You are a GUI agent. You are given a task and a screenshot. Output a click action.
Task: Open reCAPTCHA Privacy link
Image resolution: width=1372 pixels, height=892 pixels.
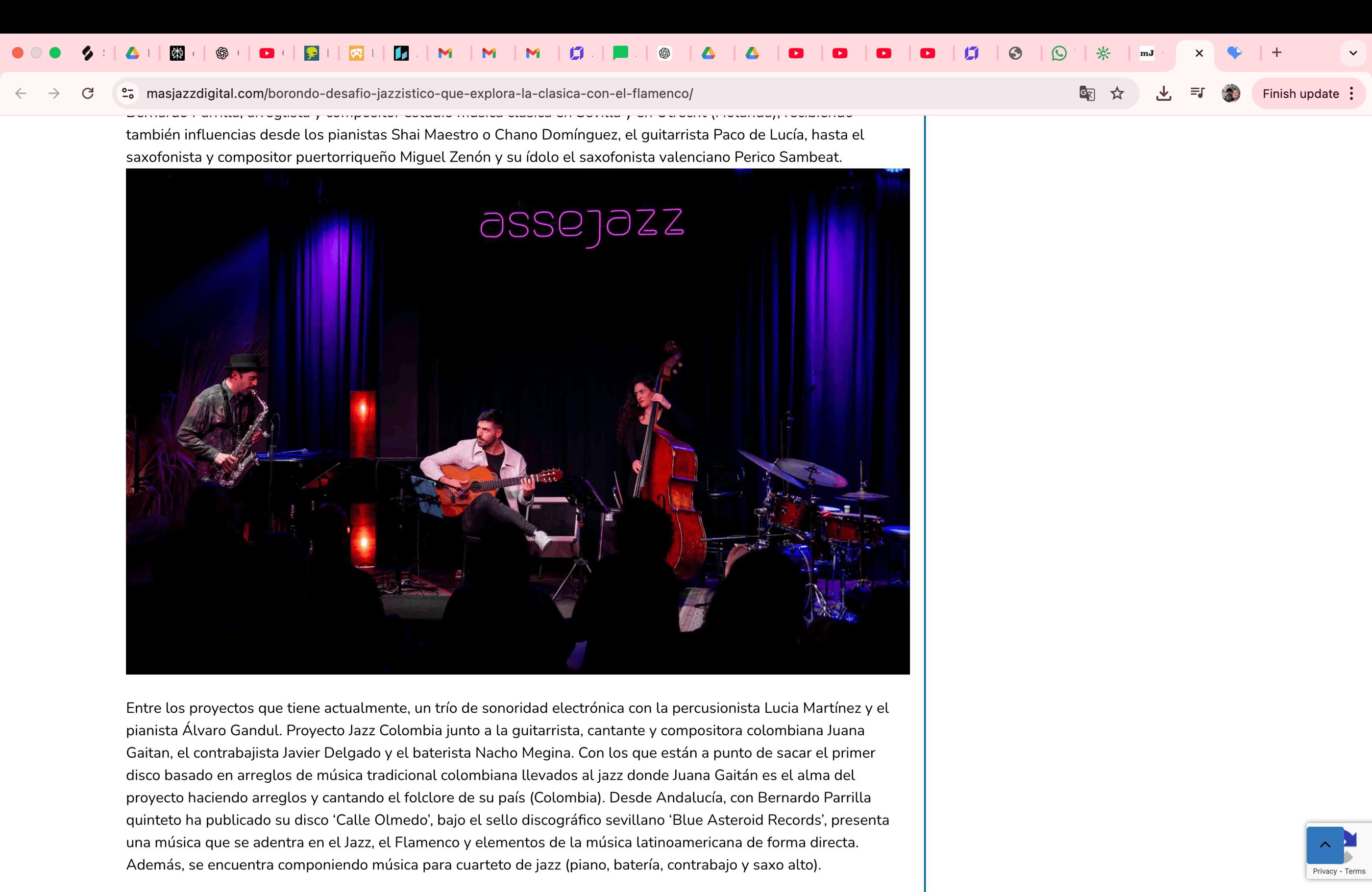pos(1324,871)
